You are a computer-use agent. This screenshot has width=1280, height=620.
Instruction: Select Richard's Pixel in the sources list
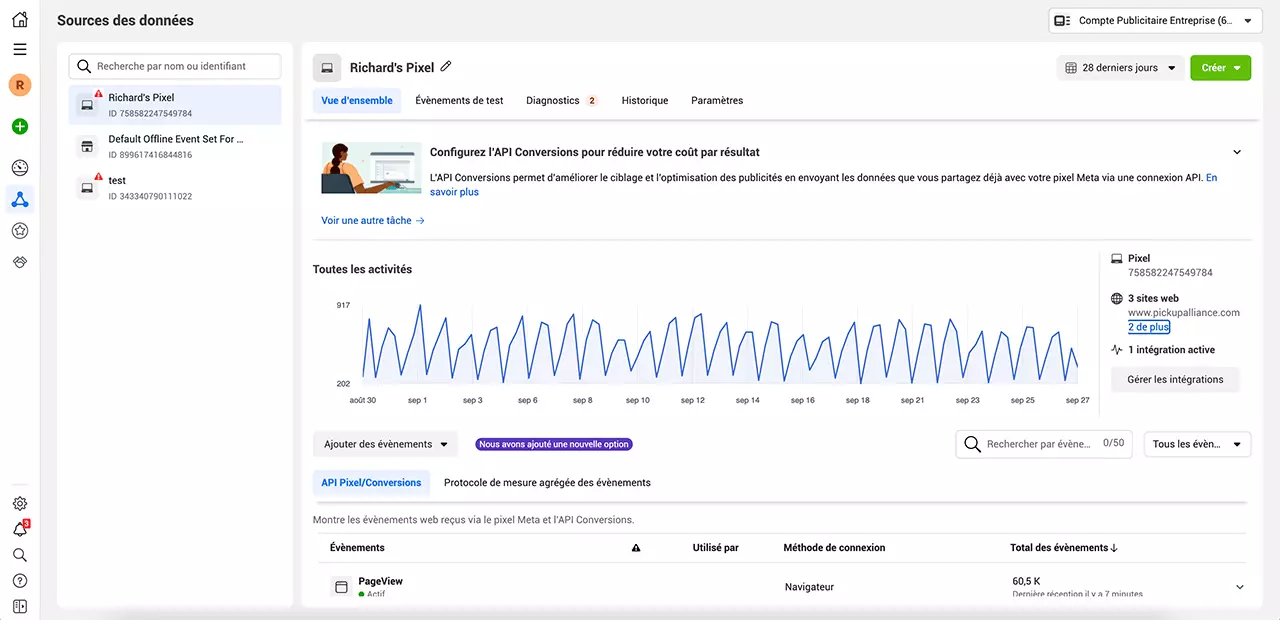pos(175,105)
